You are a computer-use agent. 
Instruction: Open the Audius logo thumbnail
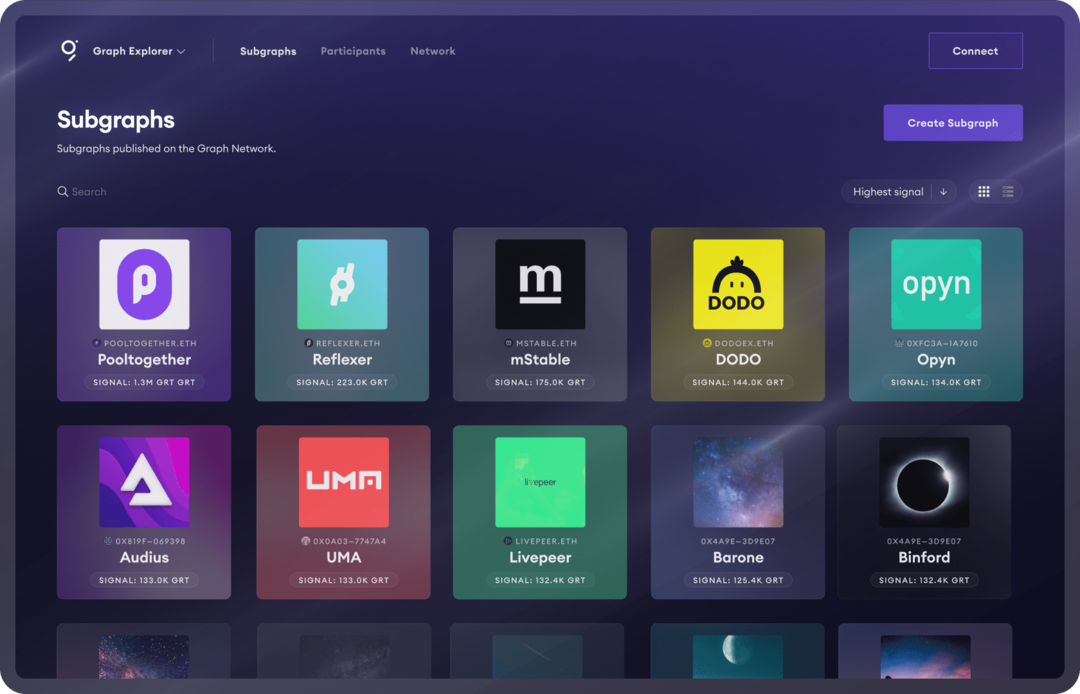144,482
